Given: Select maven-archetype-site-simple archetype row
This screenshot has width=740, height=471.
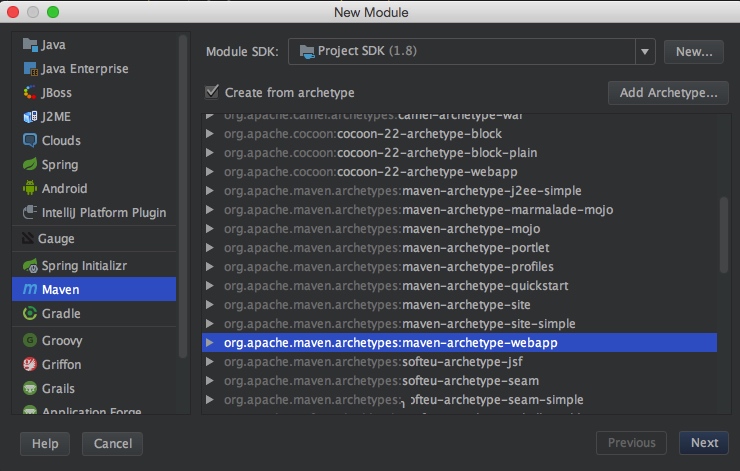Looking at the screenshot, I should coord(459,324).
